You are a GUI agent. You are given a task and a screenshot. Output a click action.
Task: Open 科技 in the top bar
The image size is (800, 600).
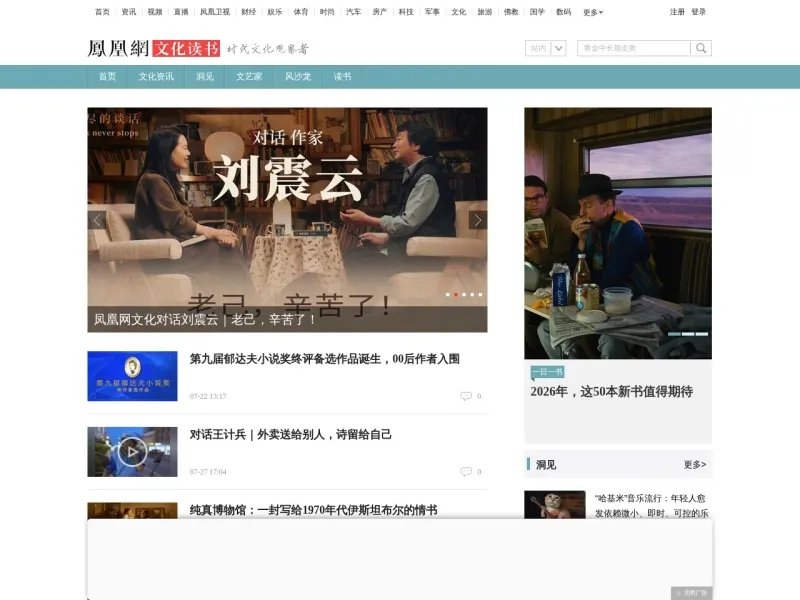[406, 12]
